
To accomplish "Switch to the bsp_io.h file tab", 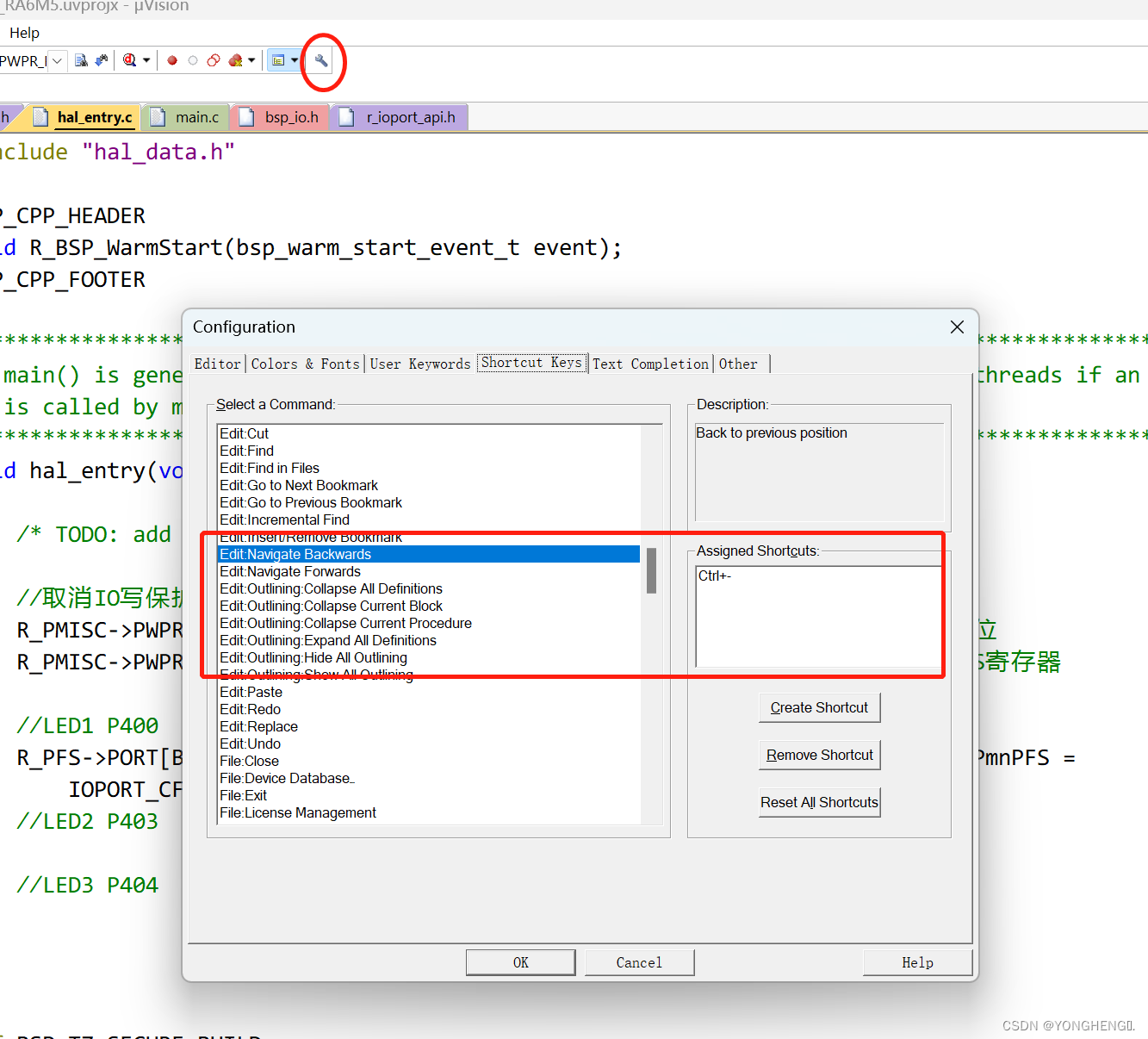I will (280, 117).
